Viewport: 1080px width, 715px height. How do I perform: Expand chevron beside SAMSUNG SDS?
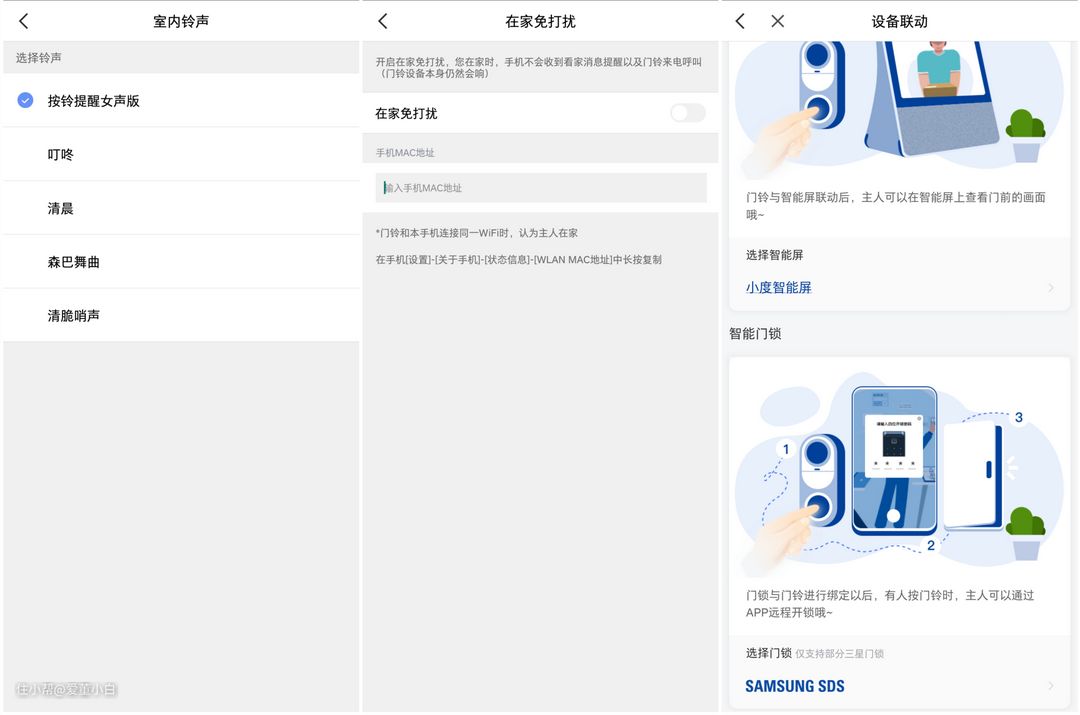point(1051,686)
